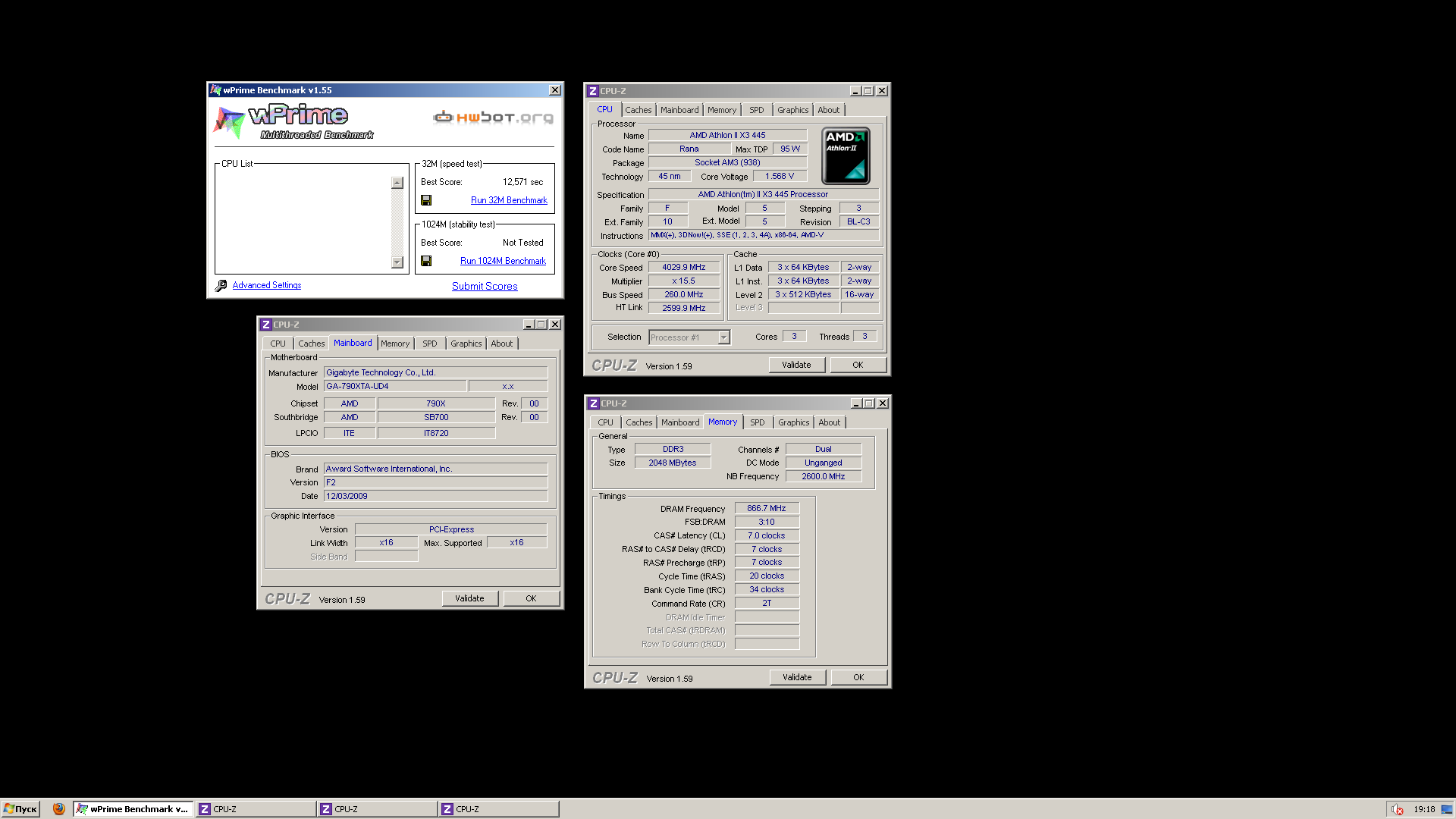The image size is (1456, 819).
Task: Click the save icon next to Run 32M Benchmark
Action: (426, 200)
